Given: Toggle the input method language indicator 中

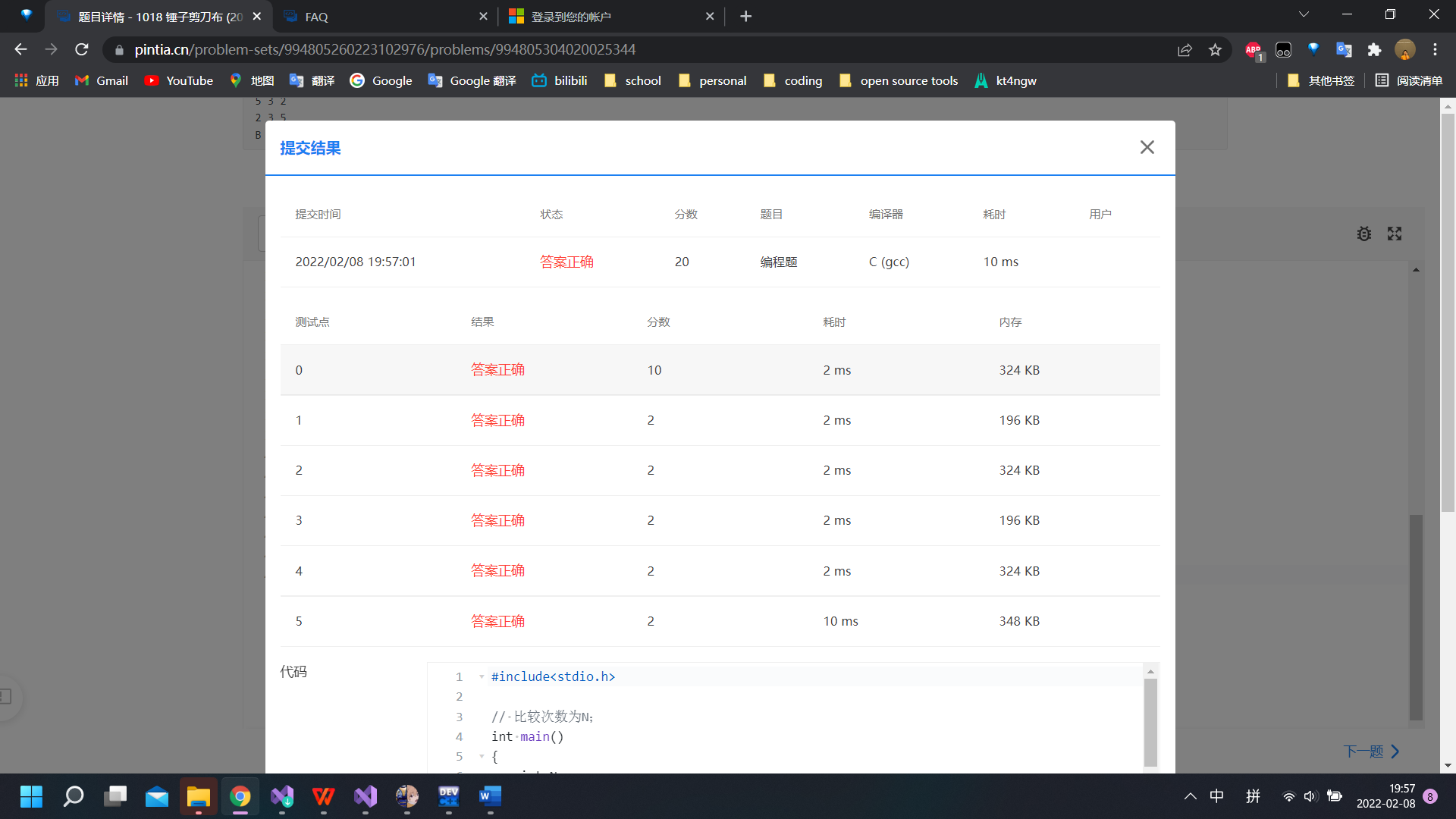Looking at the screenshot, I should (1216, 795).
